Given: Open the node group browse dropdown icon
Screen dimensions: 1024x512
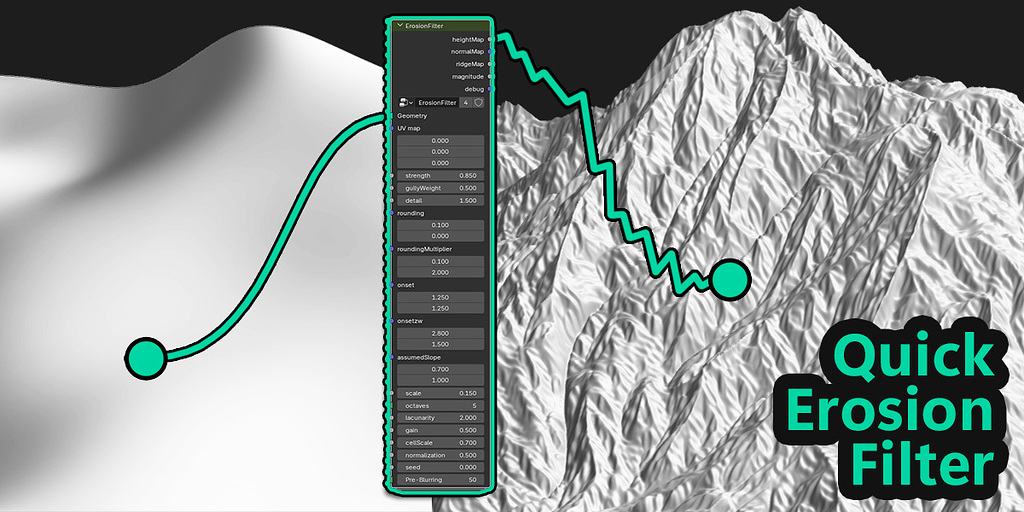Looking at the screenshot, I should click(x=406, y=103).
